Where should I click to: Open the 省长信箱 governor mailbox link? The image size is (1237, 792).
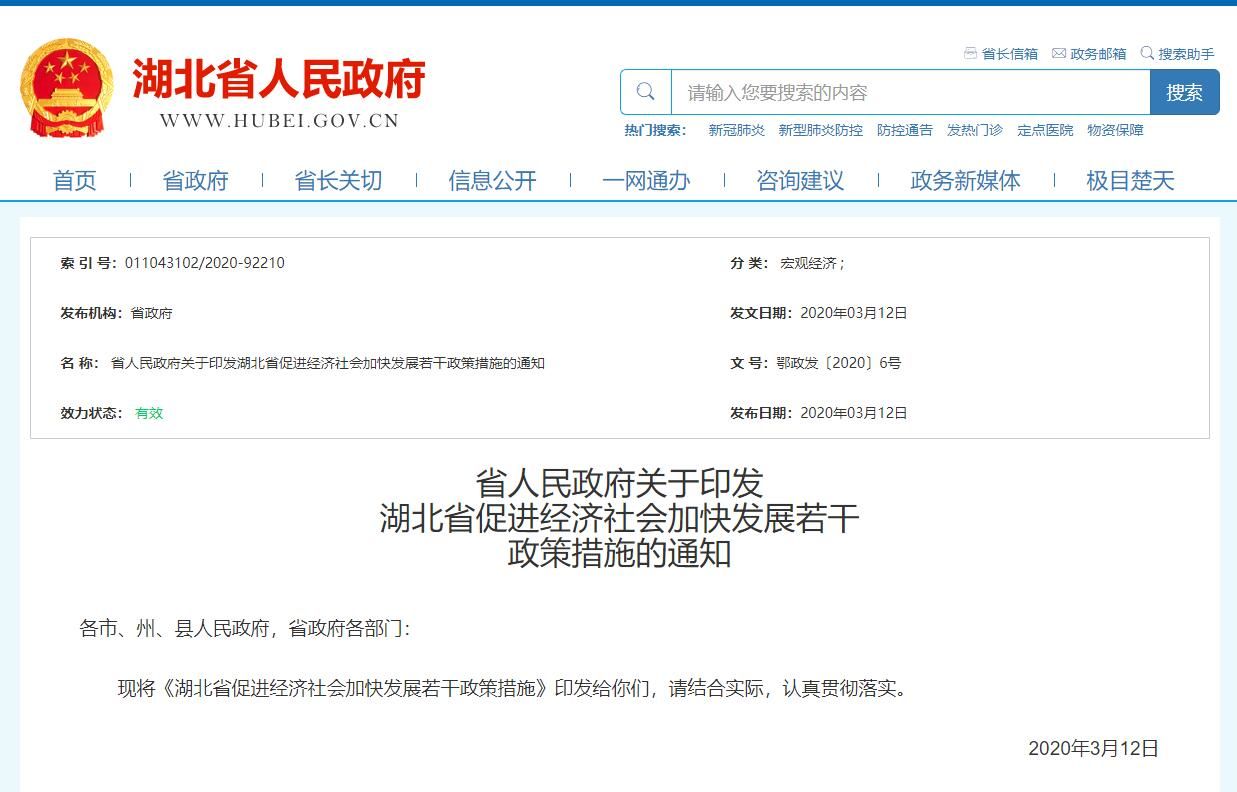tap(1000, 54)
